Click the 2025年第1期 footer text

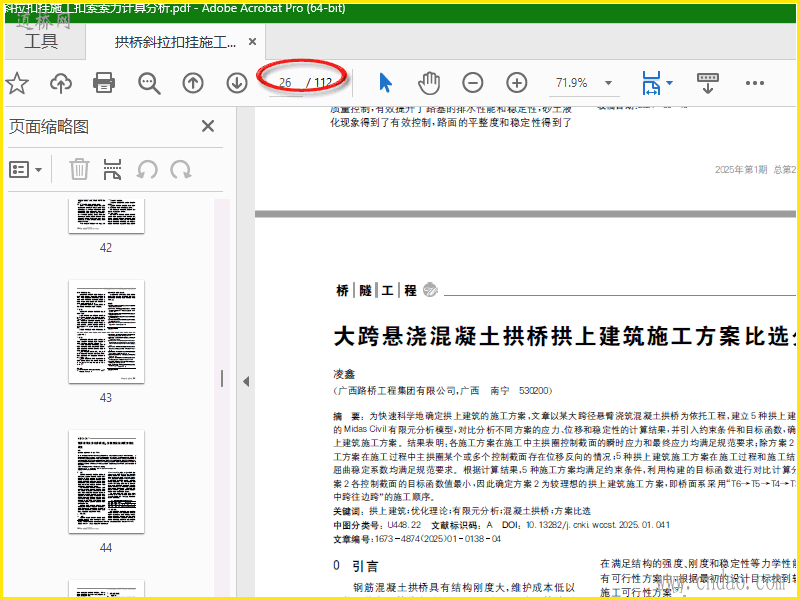coord(741,169)
